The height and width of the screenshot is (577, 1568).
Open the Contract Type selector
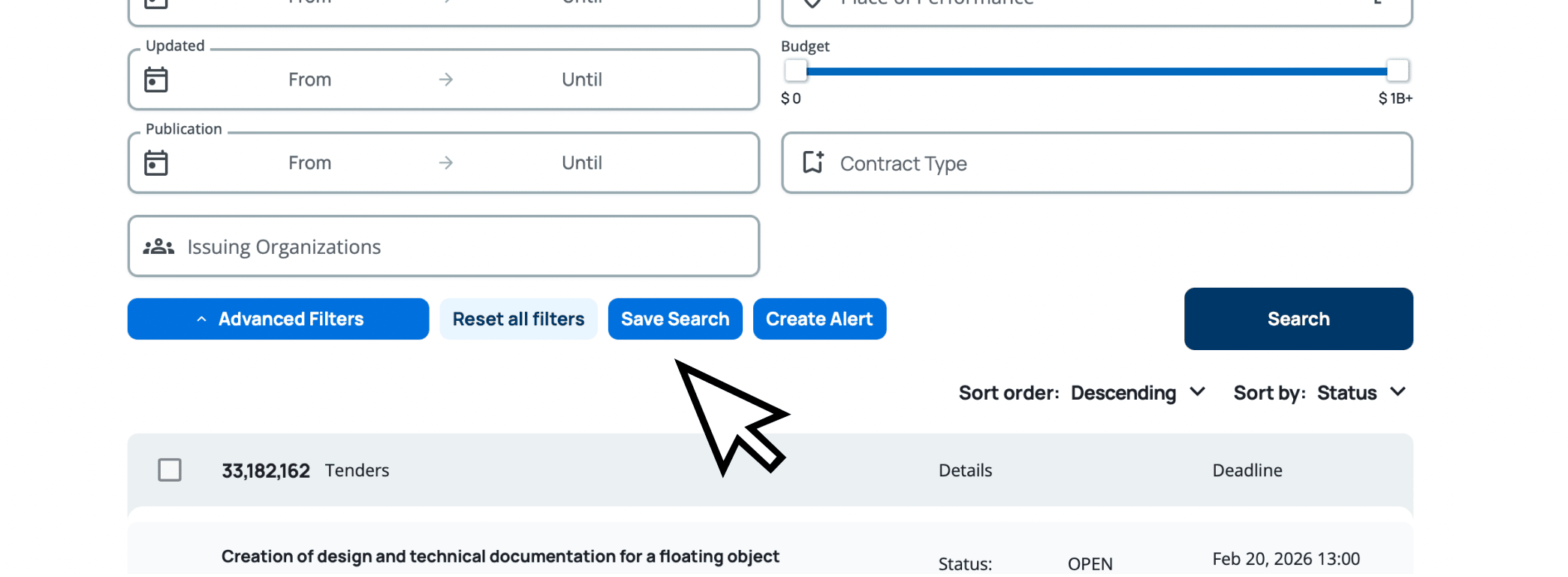tap(1096, 163)
